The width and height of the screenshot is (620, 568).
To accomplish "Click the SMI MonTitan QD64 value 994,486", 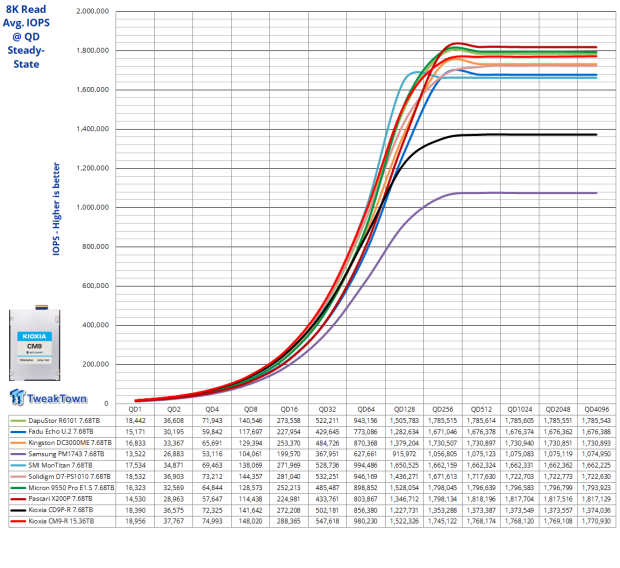I will [x=366, y=466].
